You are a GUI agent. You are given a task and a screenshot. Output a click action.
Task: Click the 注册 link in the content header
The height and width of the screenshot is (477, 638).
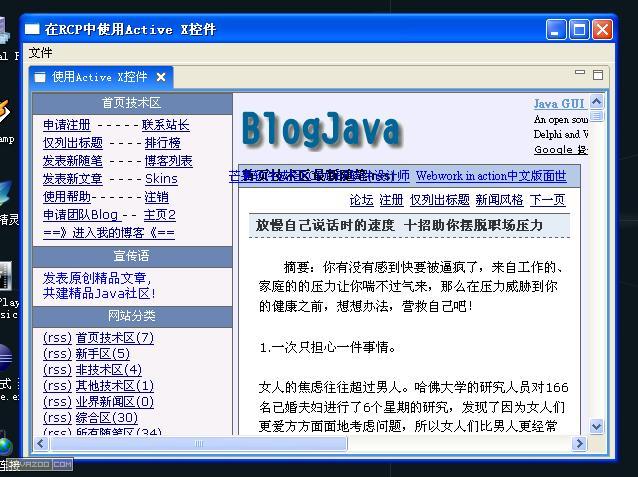coord(391,199)
